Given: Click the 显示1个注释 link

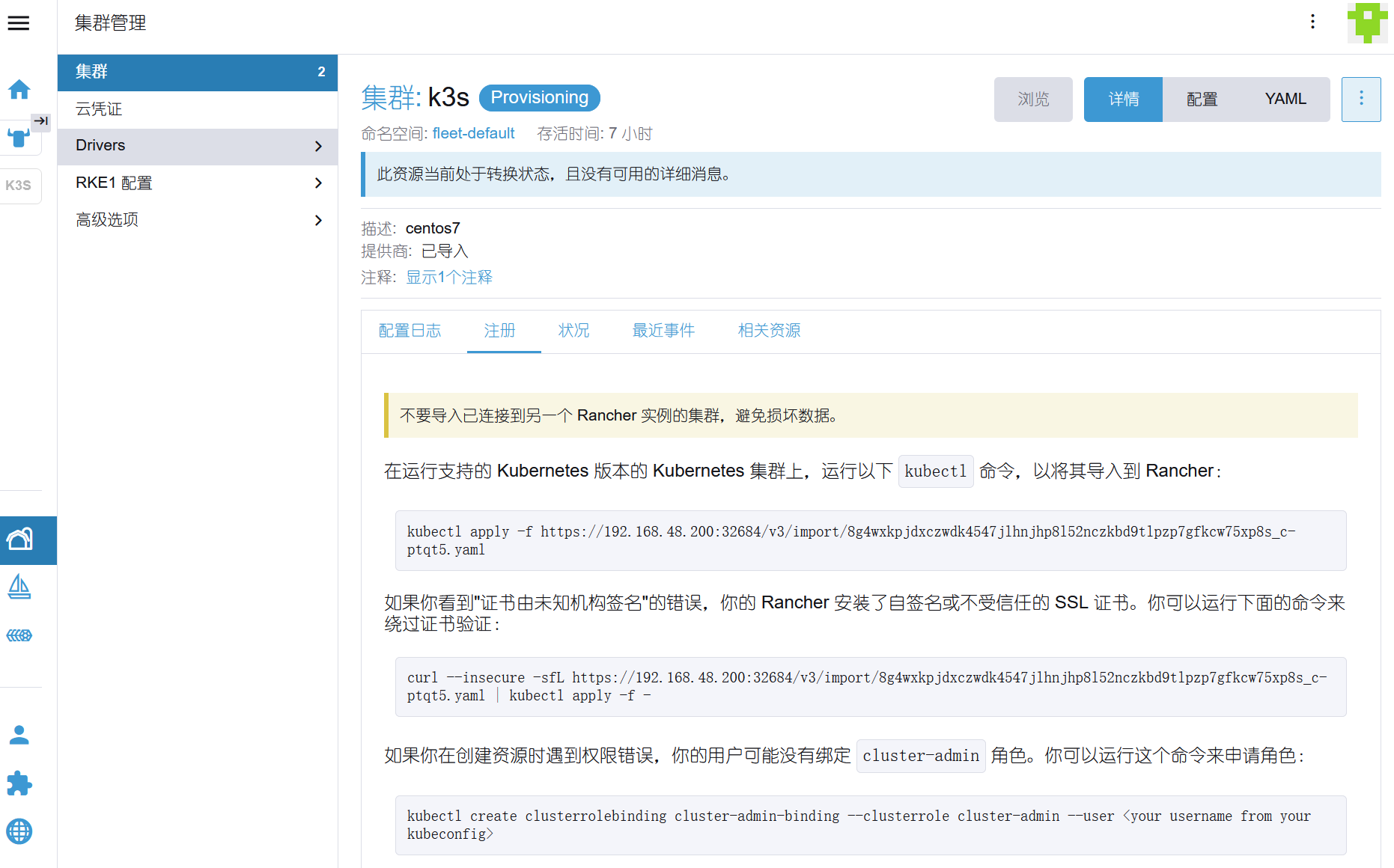Looking at the screenshot, I should click(x=449, y=278).
